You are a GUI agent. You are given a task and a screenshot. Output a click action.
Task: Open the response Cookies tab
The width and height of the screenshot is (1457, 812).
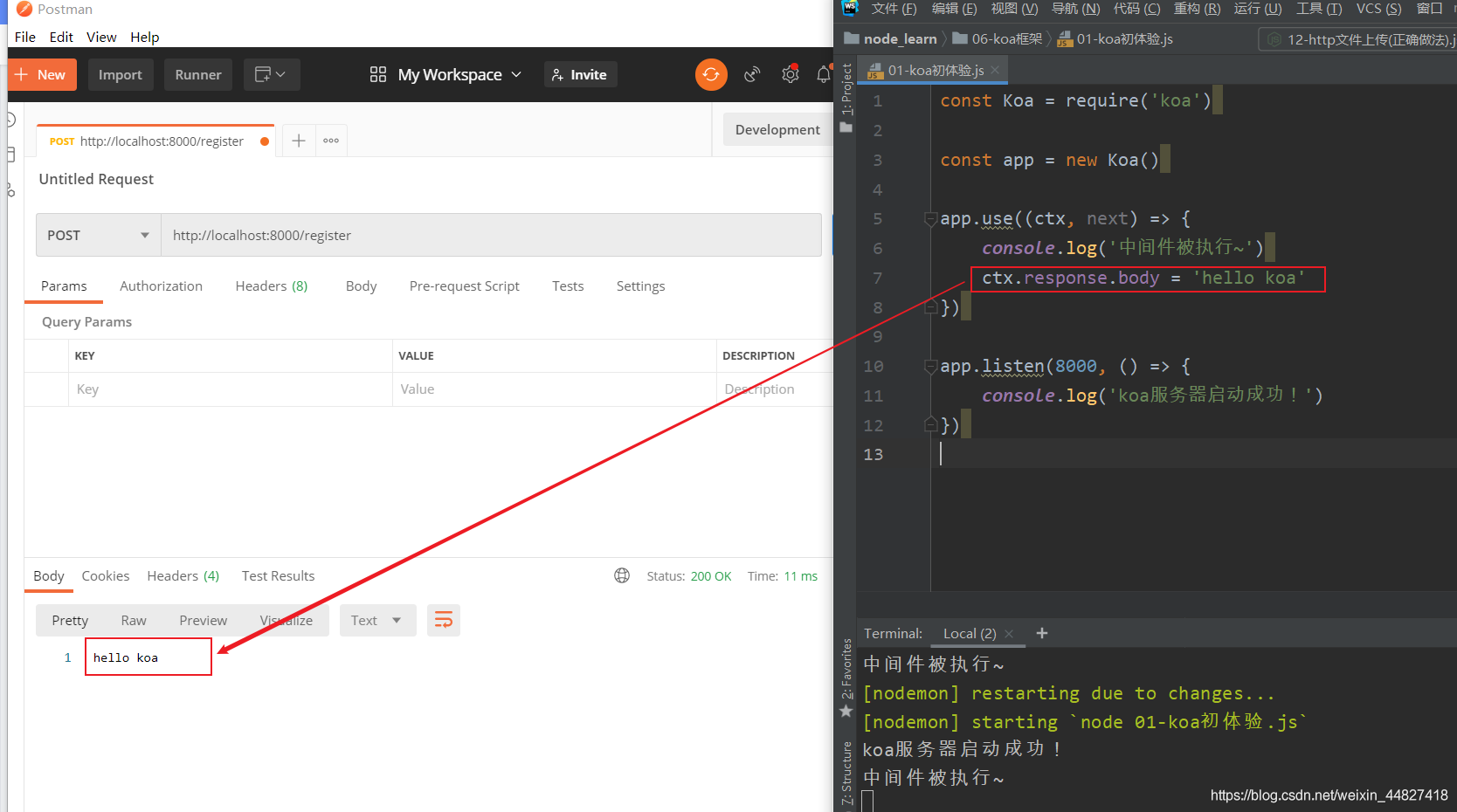click(x=106, y=576)
